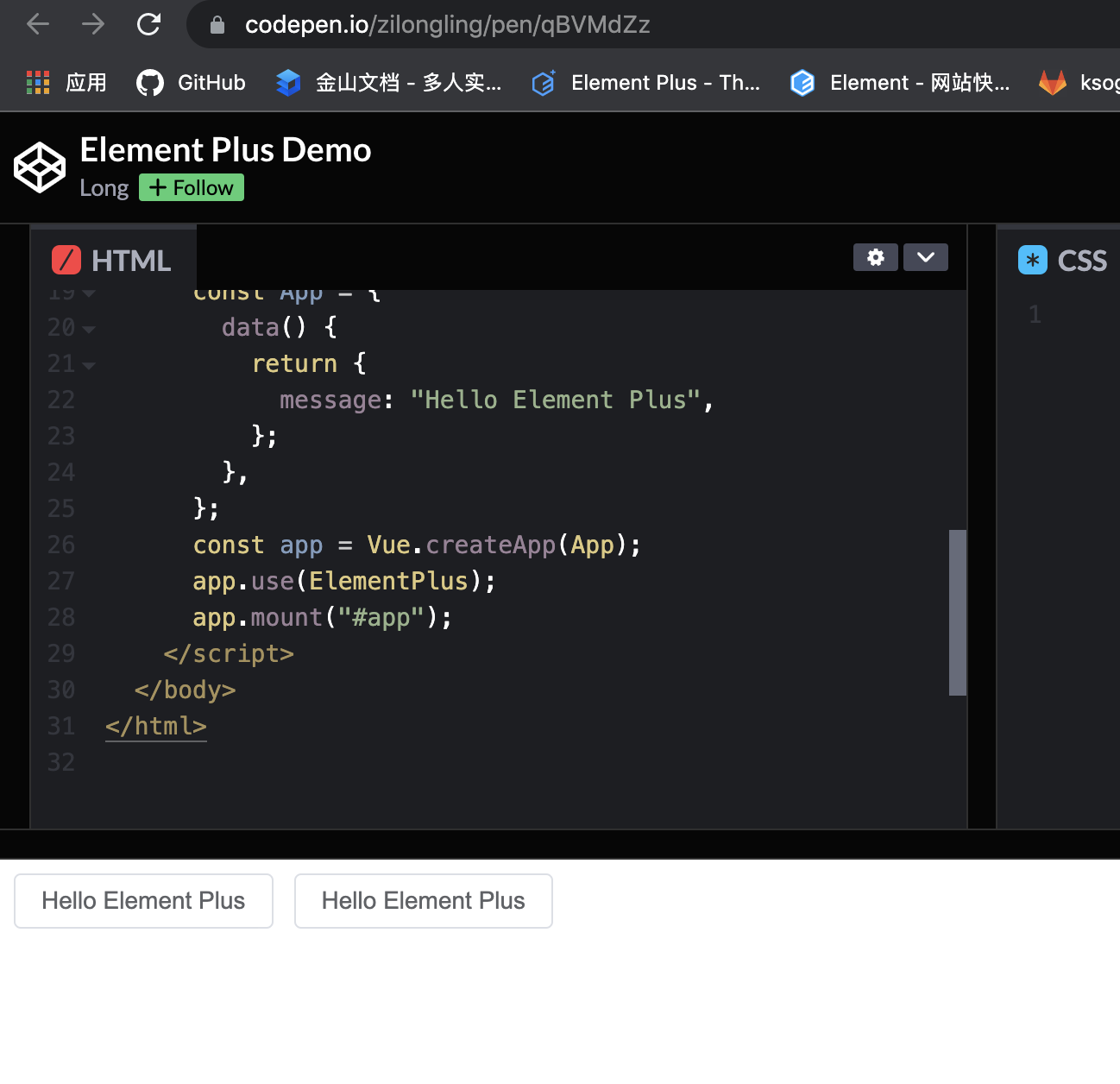Image resolution: width=1120 pixels, height=1084 pixels.
Task: Open the Long profile link
Action: [x=104, y=187]
